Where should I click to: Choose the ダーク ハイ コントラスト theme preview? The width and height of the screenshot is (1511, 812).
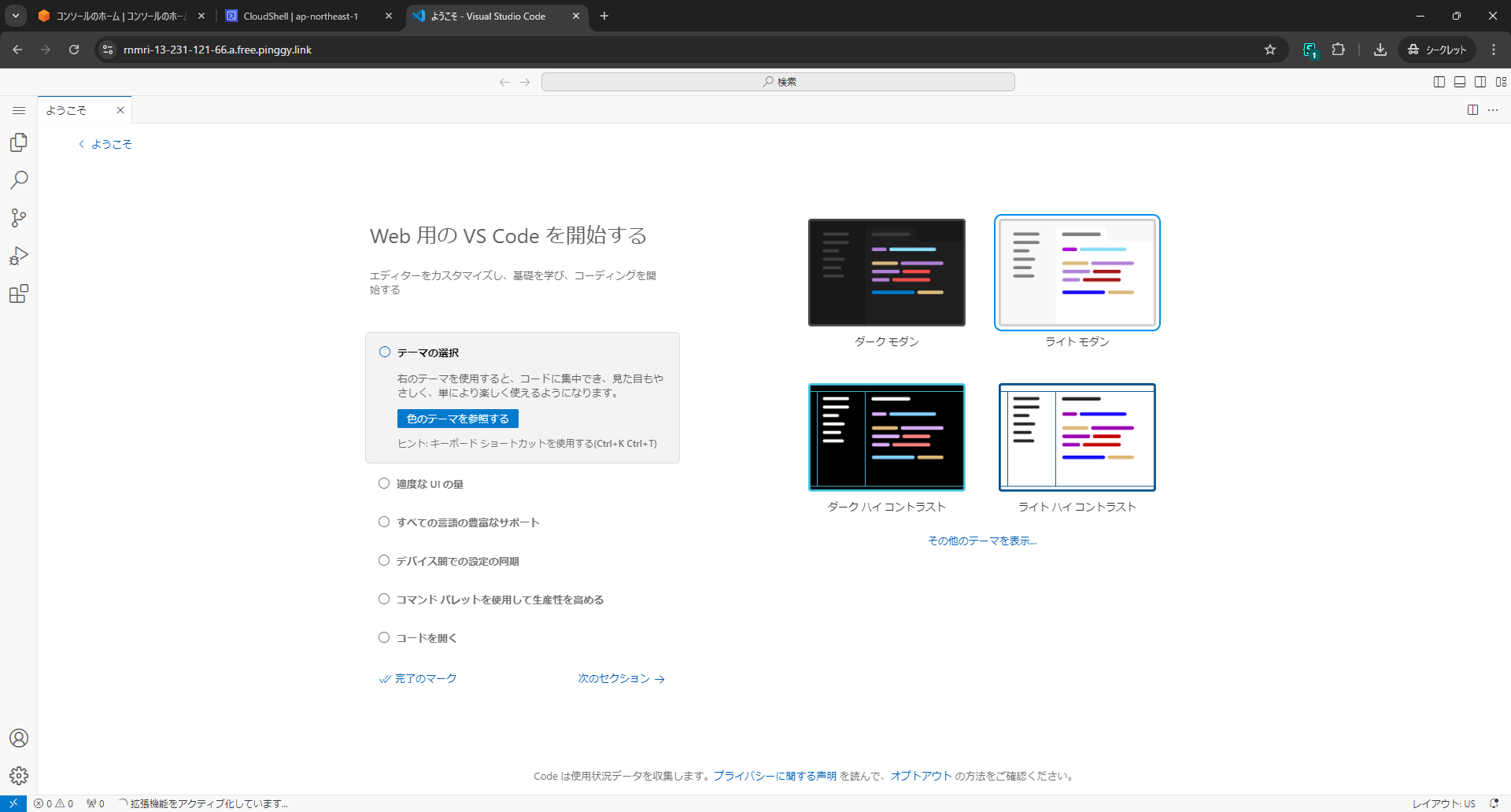(x=887, y=437)
